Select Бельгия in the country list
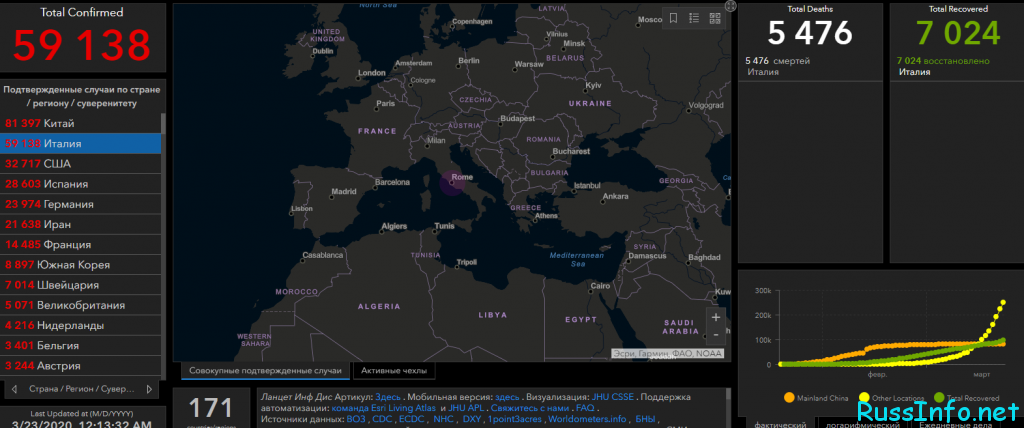The width and height of the screenshot is (1024, 428). pos(81,346)
